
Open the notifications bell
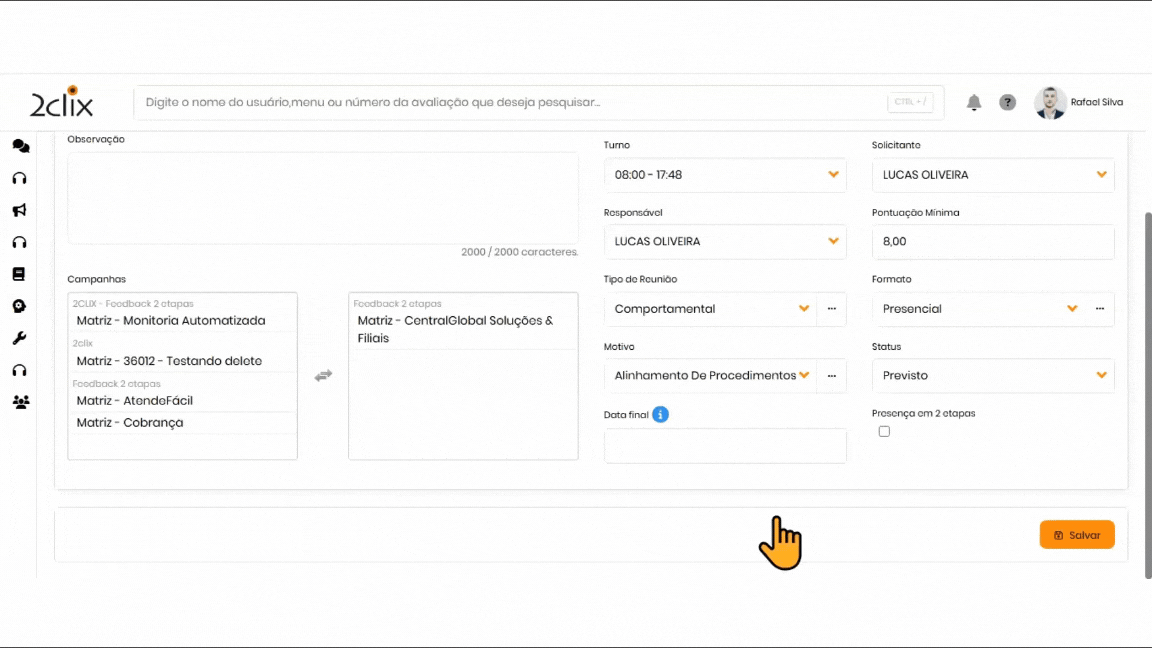973,102
